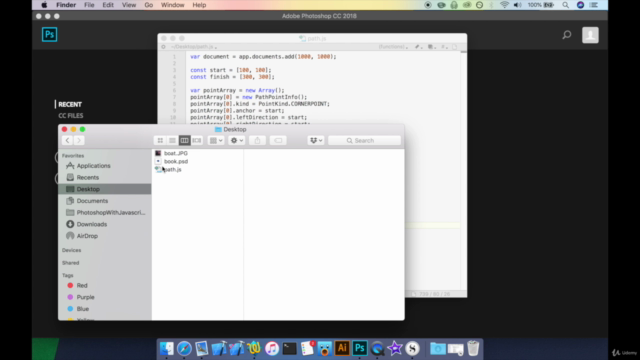The height and width of the screenshot is (360, 640).
Task: Click the volume icon in menu bar
Action: click(518, 5)
